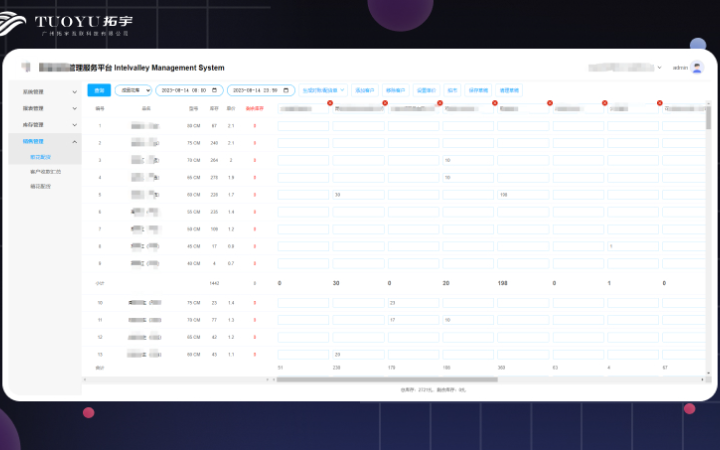Click the bold subtotal value 198
This screenshot has height=450, width=720.
coord(502,283)
